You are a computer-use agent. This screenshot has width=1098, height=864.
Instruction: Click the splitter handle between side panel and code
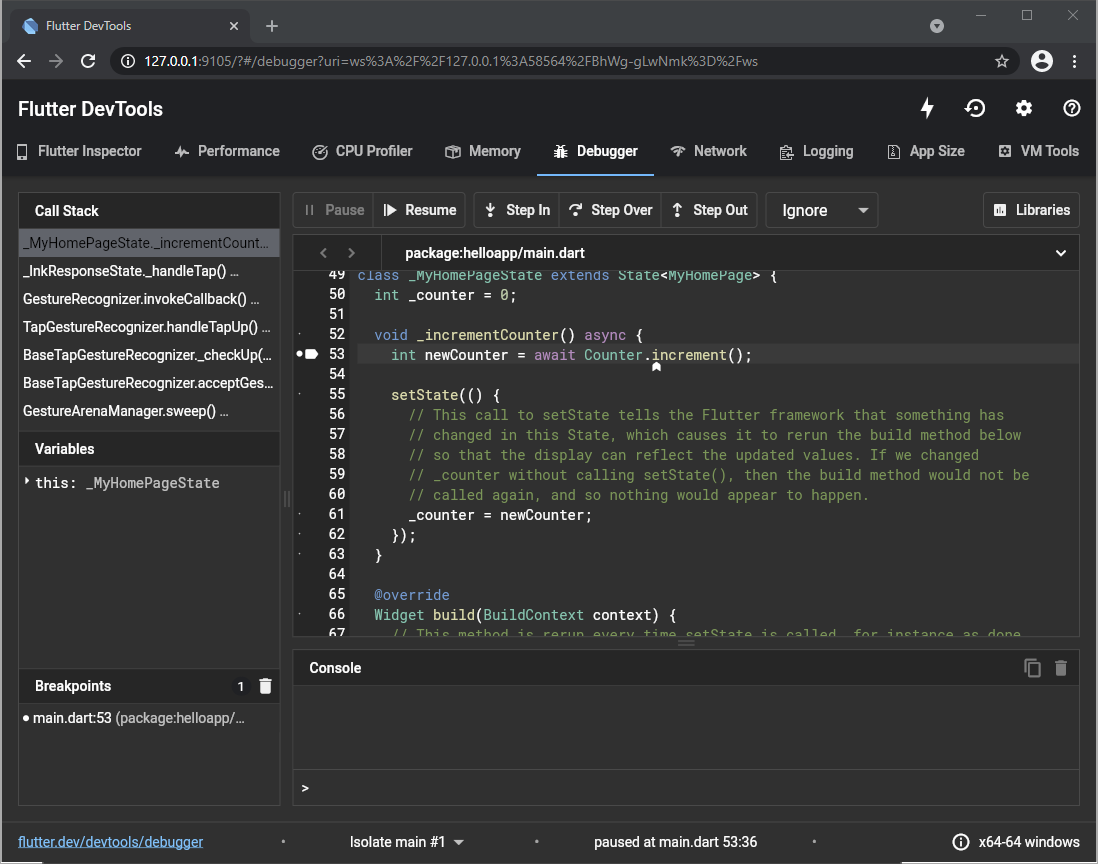tap(286, 499)
